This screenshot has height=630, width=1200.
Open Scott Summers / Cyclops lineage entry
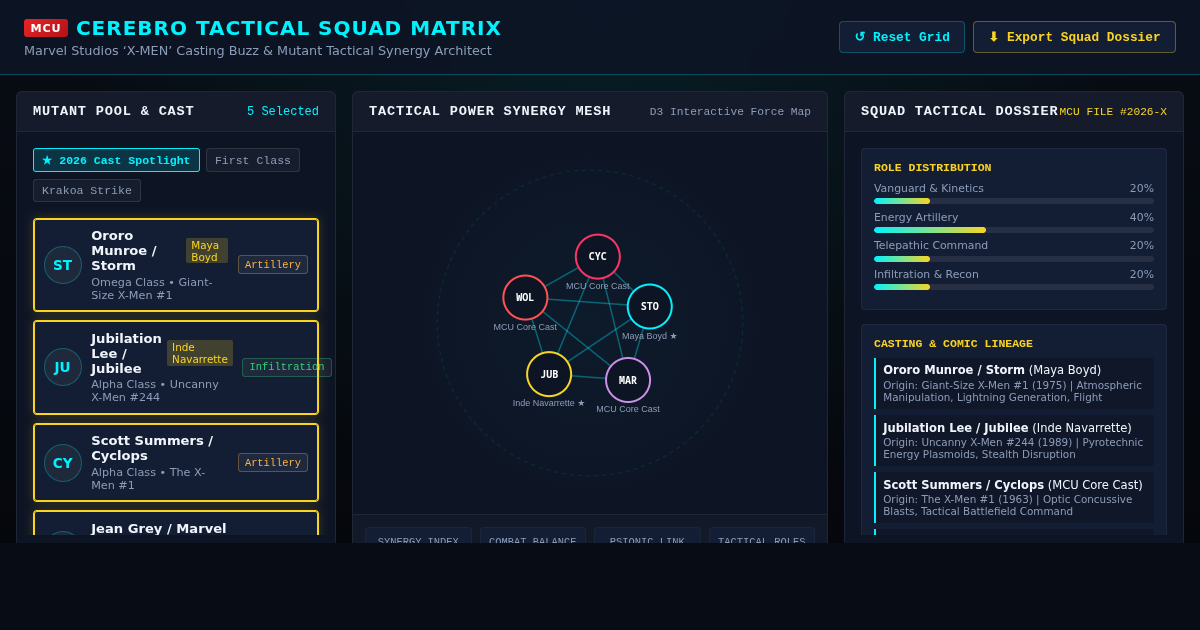point(1014,498)
